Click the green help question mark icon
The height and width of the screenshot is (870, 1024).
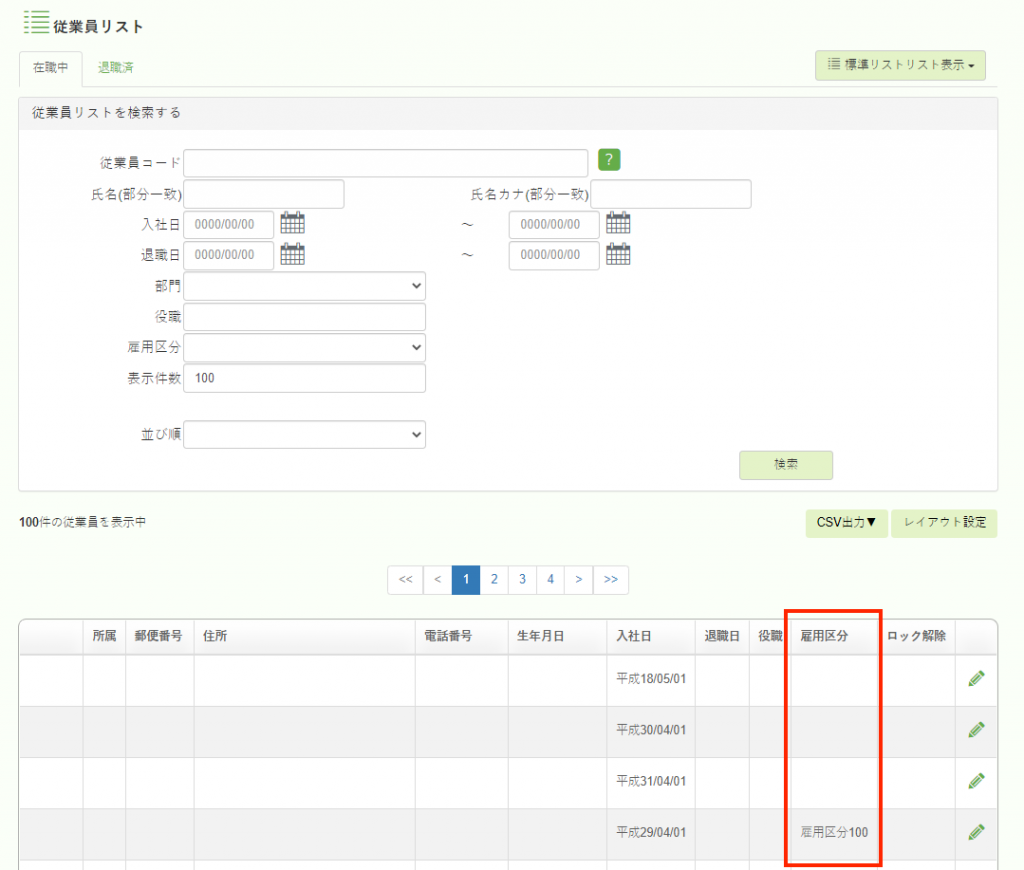tap(609, 160)
